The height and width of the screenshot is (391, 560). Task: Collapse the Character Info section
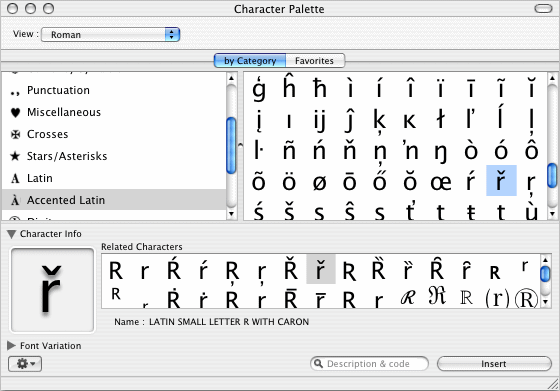(x=11, y=234)
